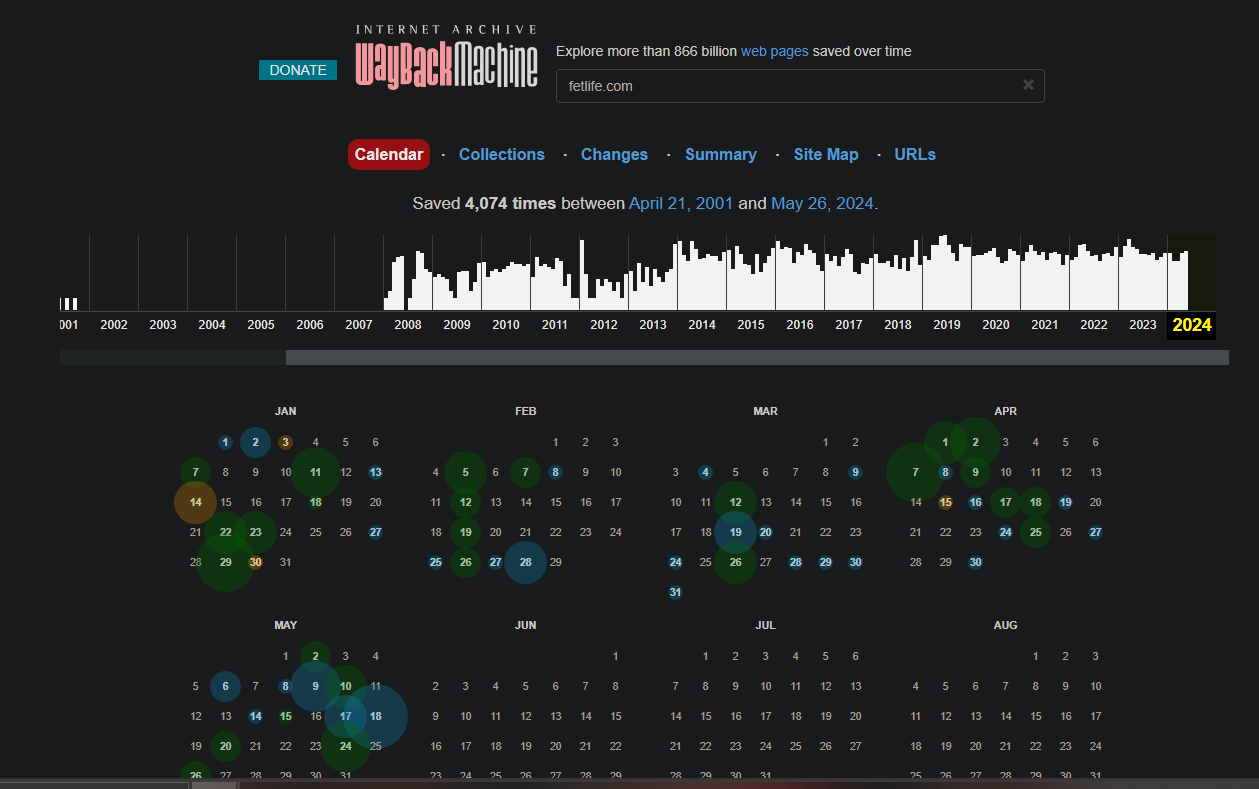Open May 20 capture bubble
Image resolution: width=1259 pixels, height=789 pixels.
click(226, 746)
